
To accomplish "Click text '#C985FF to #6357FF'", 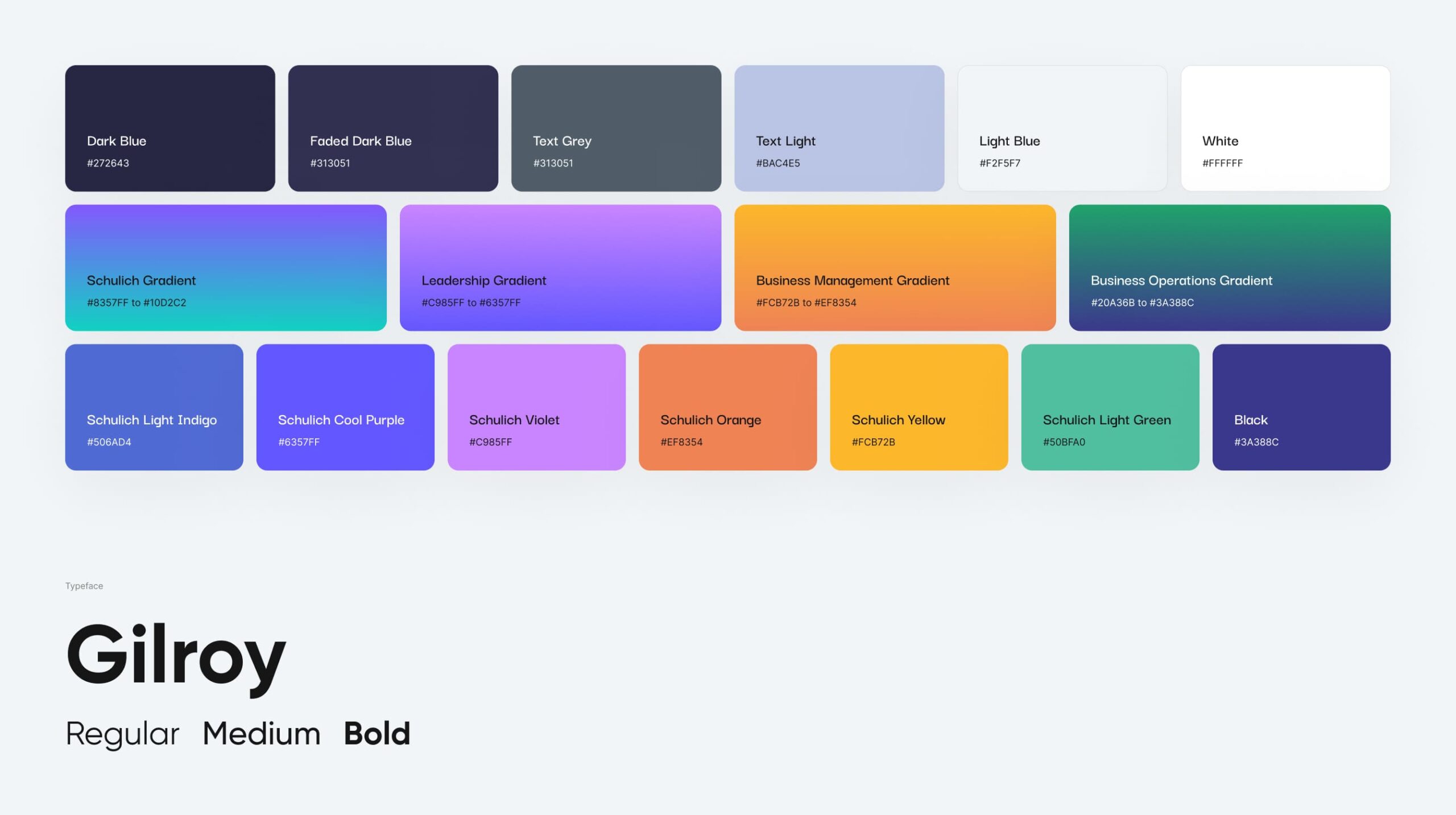I will pos(471,303).
